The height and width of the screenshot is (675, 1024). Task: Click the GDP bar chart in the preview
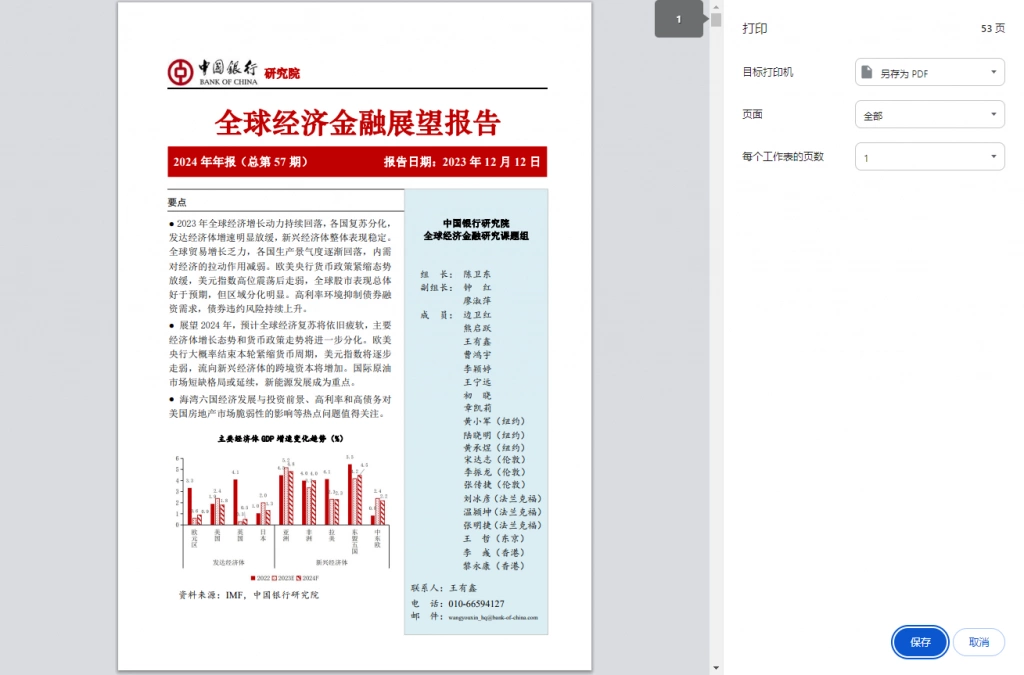coord(282,512)
